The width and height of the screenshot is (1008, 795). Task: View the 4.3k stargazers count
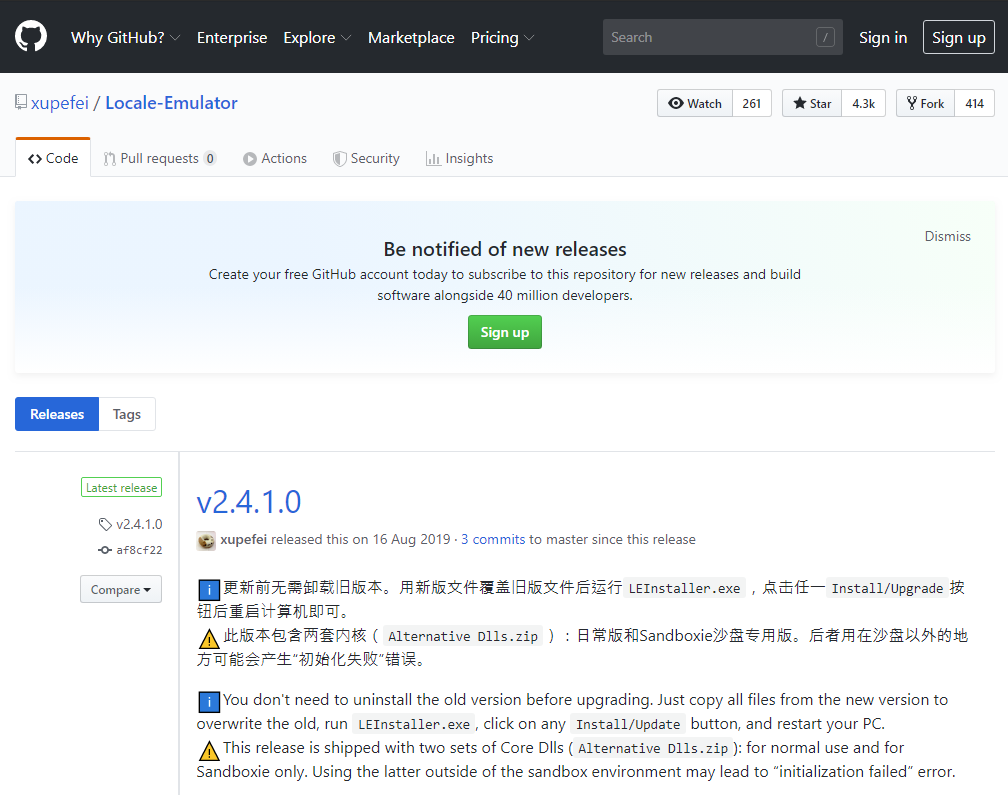pyautogui.click(x=863, y=103)
